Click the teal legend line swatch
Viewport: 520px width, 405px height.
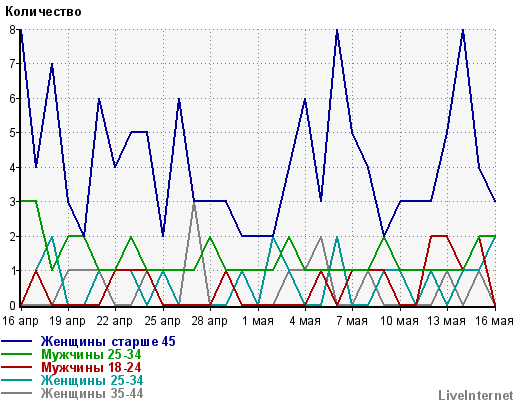[x=17, y=380]
